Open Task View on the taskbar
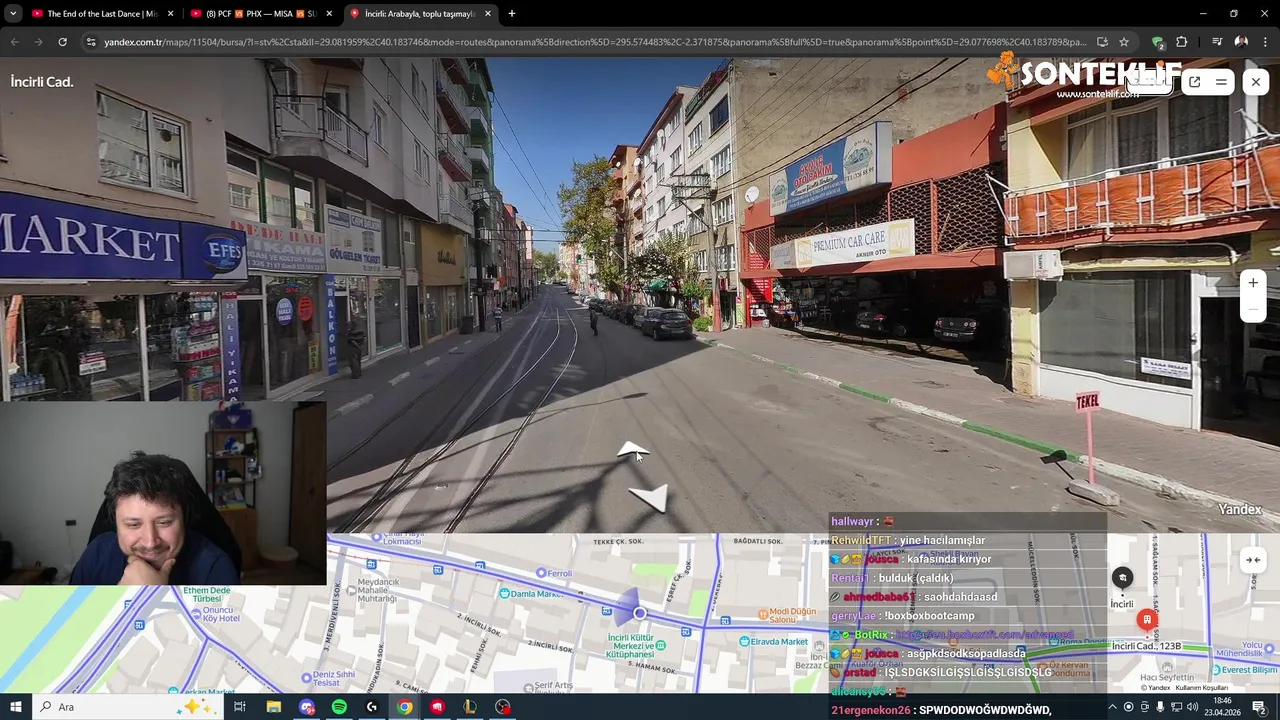The image size is (1280, 720). coord(240,707)
